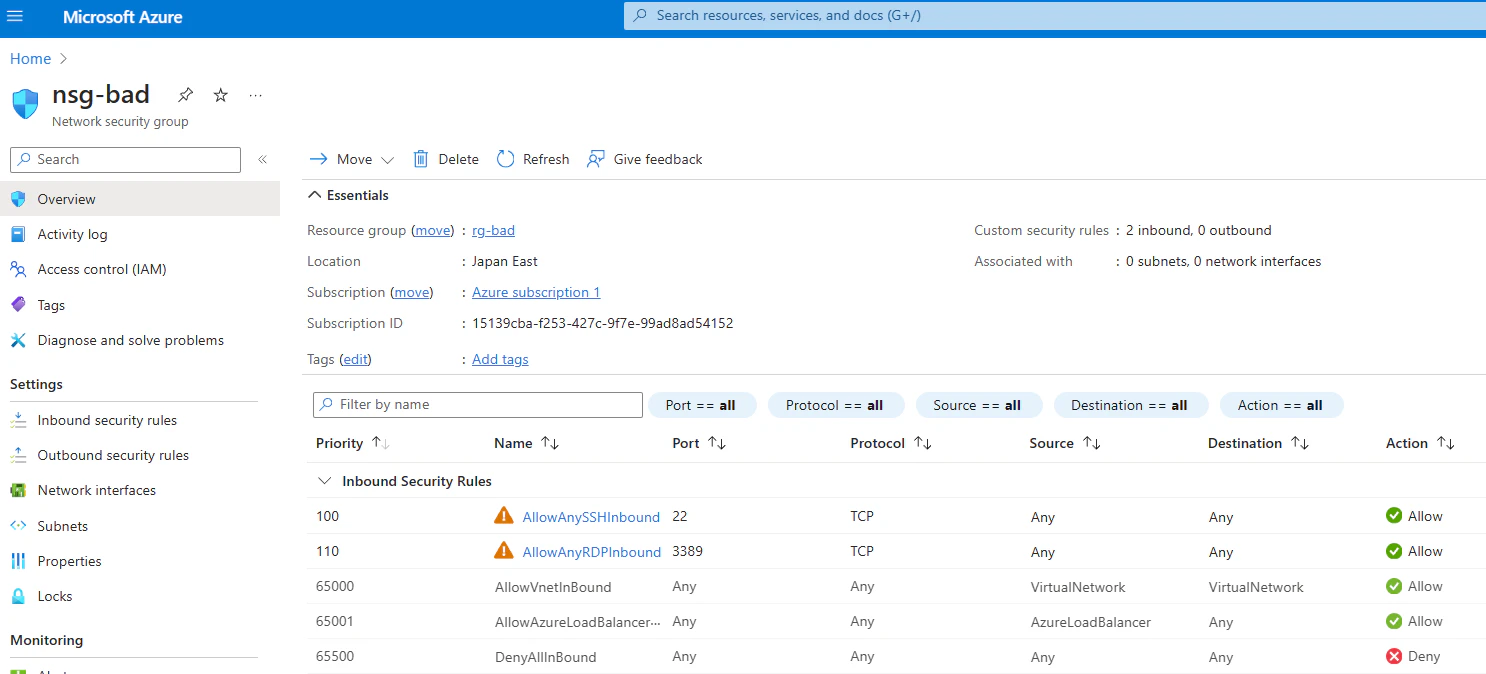The height and width of the screenshot is (674, 1486).
Task: Click the nsg-bad shield resource icon
Action: (26, 104)
